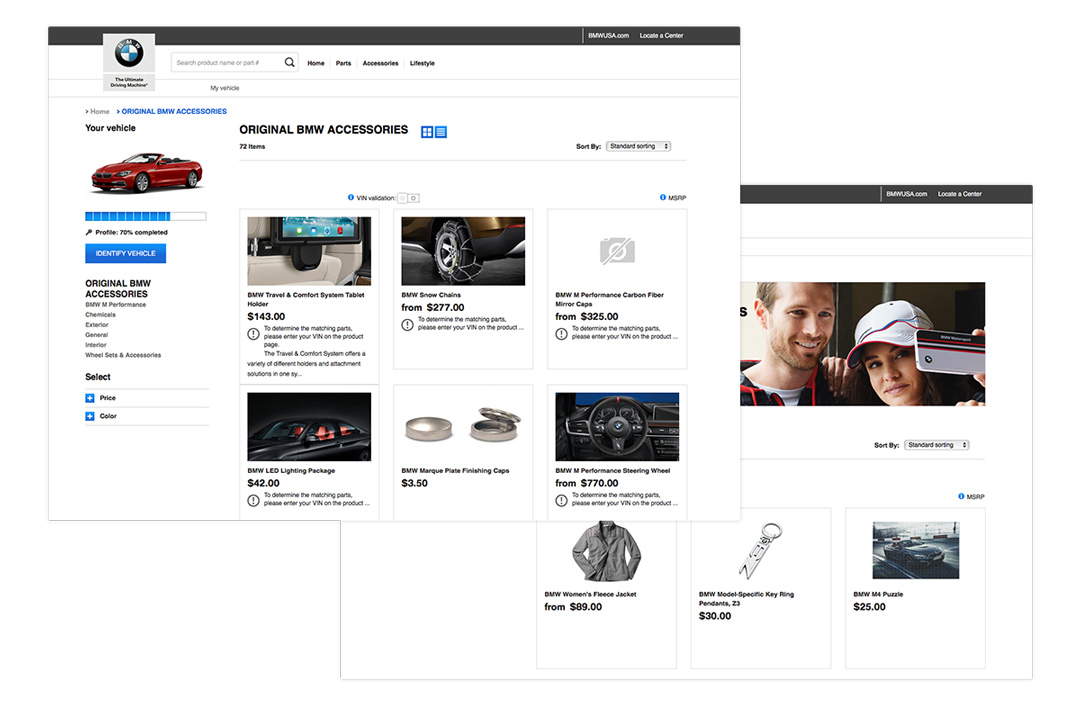Open the Chemicals category
Viewport: 1080px width, 720px height.
[101, 315]
